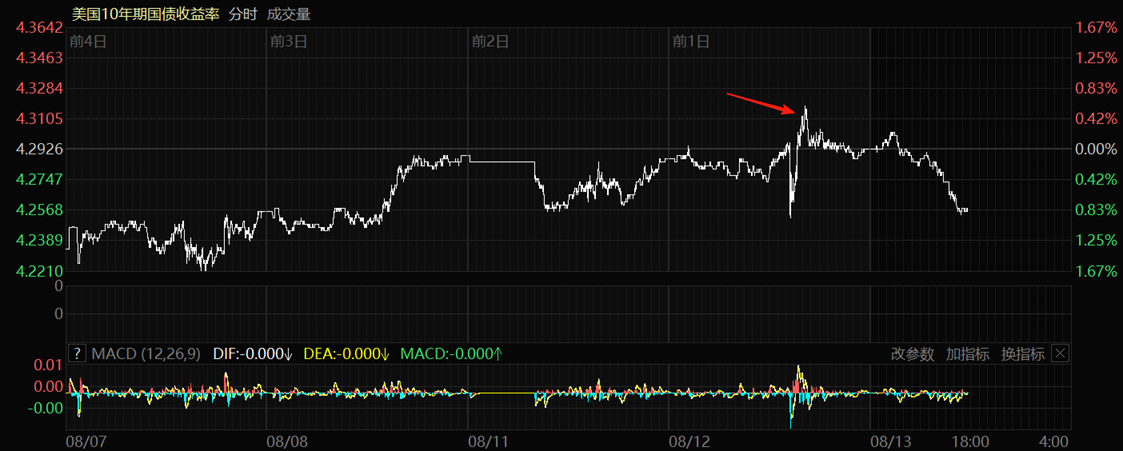Close the MACD indicator panel
Viewport: 1123px width, 451px height.
point(1061,353)
